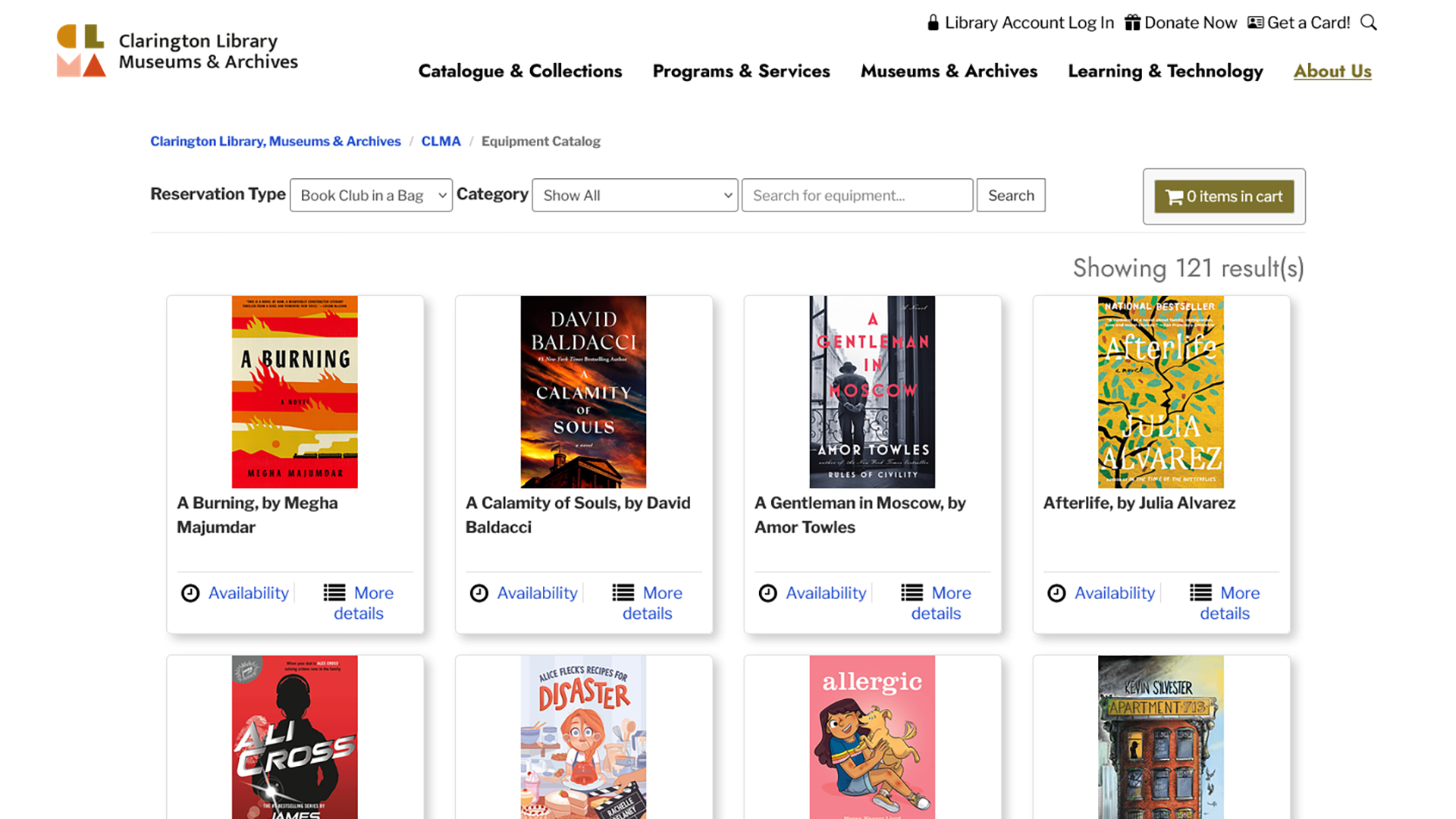Screen dimensions: 1456x819
Task: Click the Clarington Library, Museums & Archives breadcrumb
Action: point(275,142)
